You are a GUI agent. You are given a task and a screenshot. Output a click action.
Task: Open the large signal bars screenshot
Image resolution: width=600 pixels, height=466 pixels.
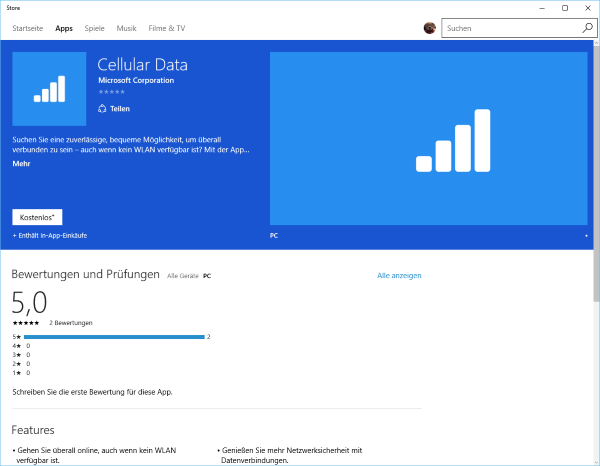click(x=428, y=138)
